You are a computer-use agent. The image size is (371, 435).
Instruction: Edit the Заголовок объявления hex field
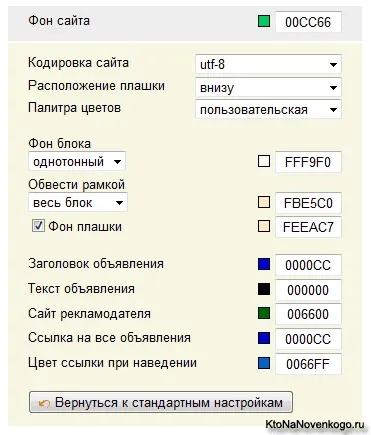[x=308, y=265]
